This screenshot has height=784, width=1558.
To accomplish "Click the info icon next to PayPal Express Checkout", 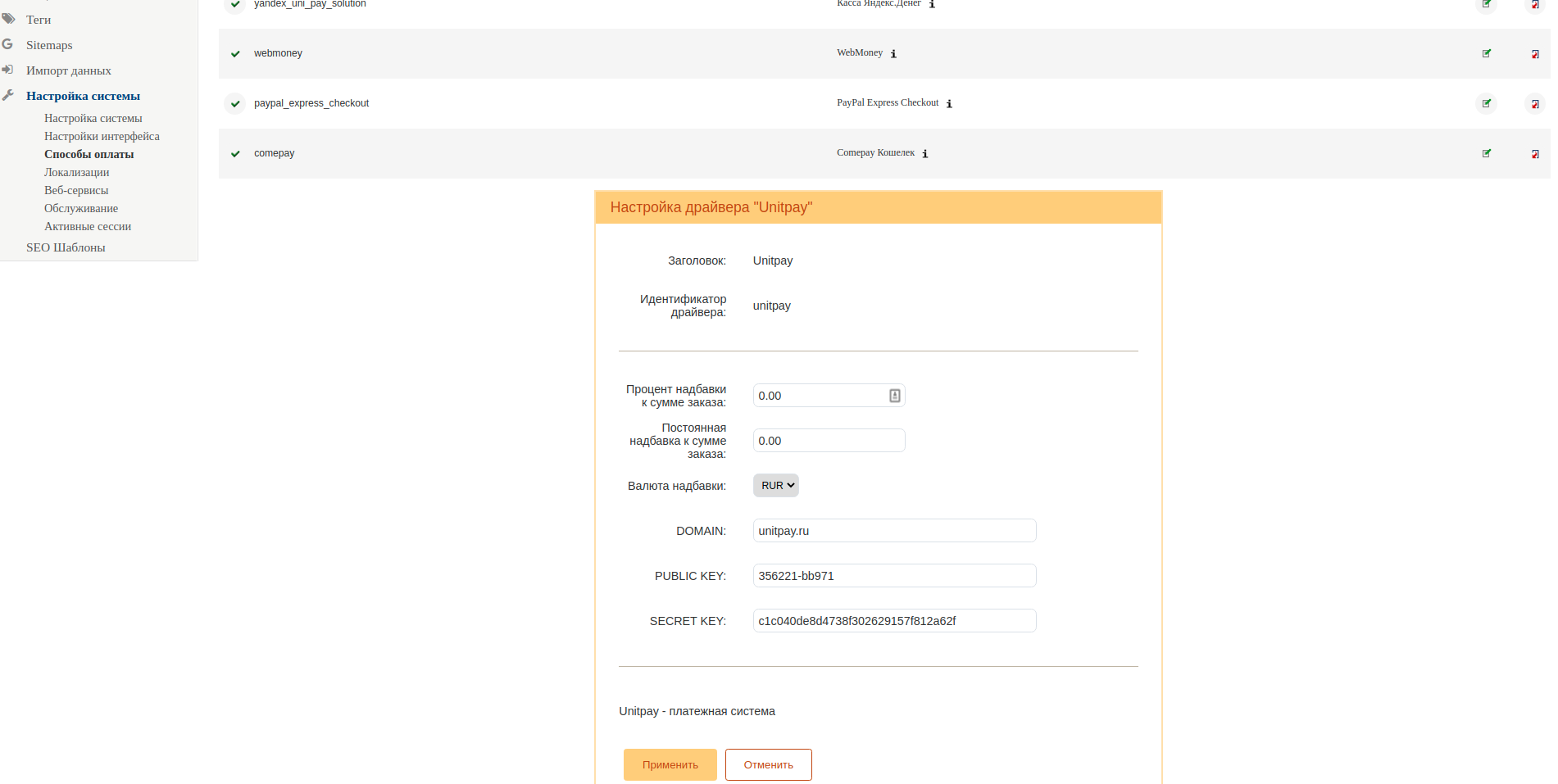I will 949,104.
